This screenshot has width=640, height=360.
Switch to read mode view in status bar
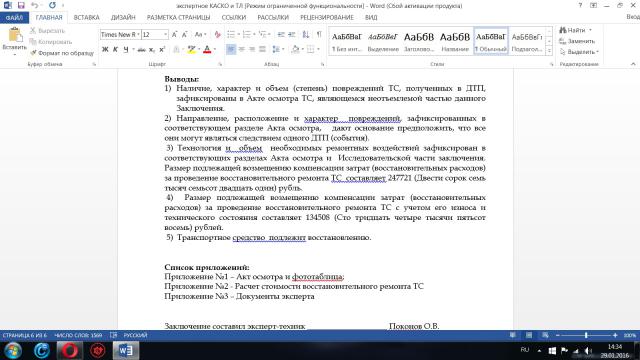click(x=513, y=335)
